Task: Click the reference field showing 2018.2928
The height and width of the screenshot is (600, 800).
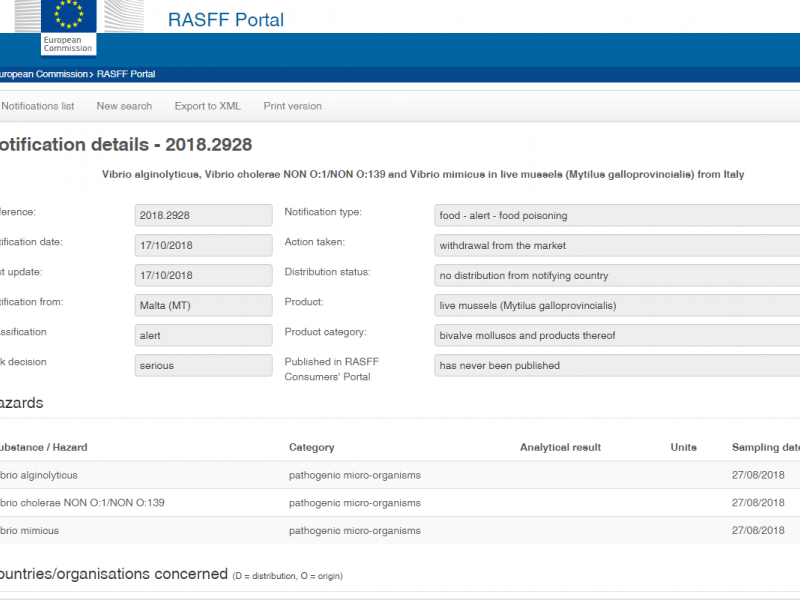Action: click(x=204, y=215)
